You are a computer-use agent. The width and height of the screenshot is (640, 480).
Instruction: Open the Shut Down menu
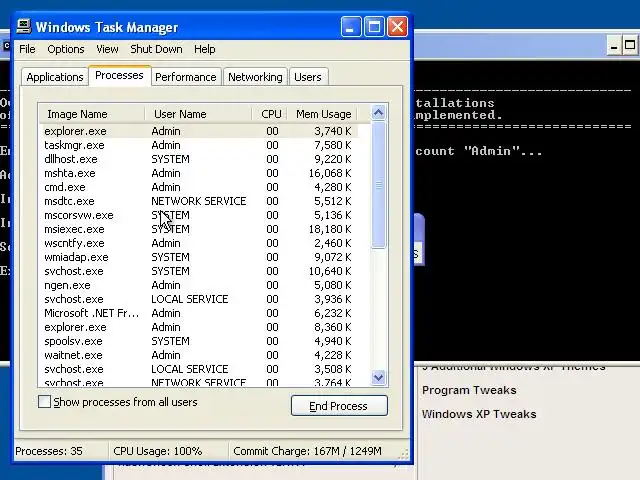(x=156, y=49)
